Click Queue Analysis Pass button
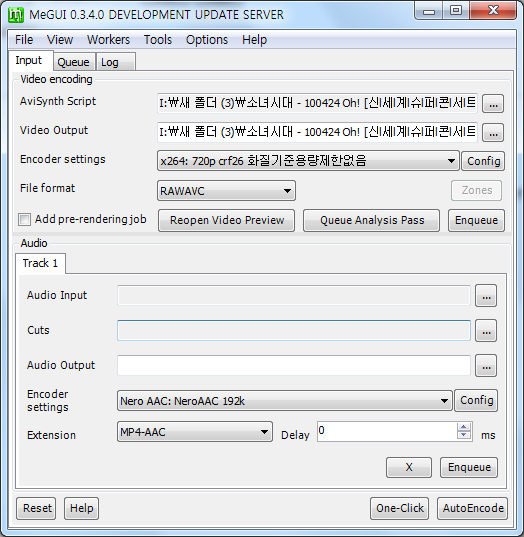This screenshot has height=537, width=524. click(x=372, y=220)
